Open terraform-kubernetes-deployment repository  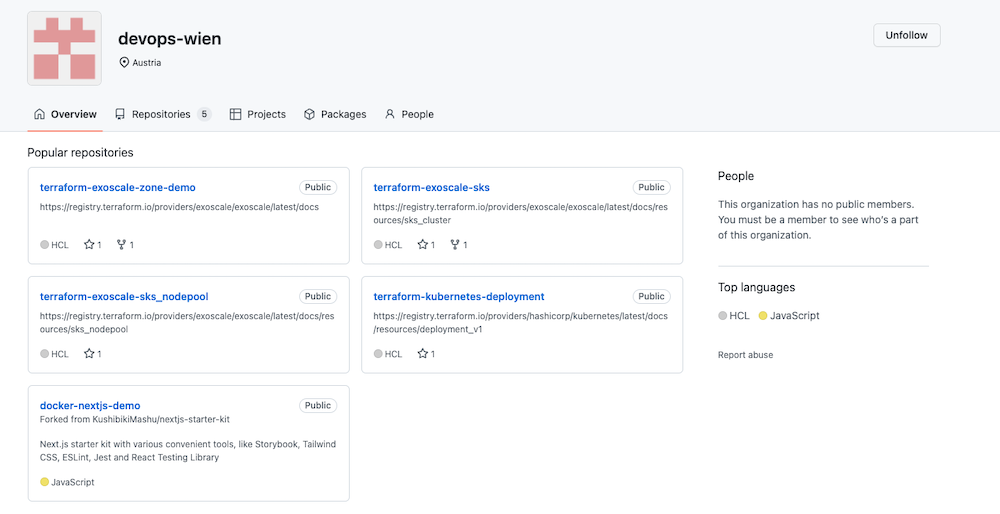tap(459, 297)
